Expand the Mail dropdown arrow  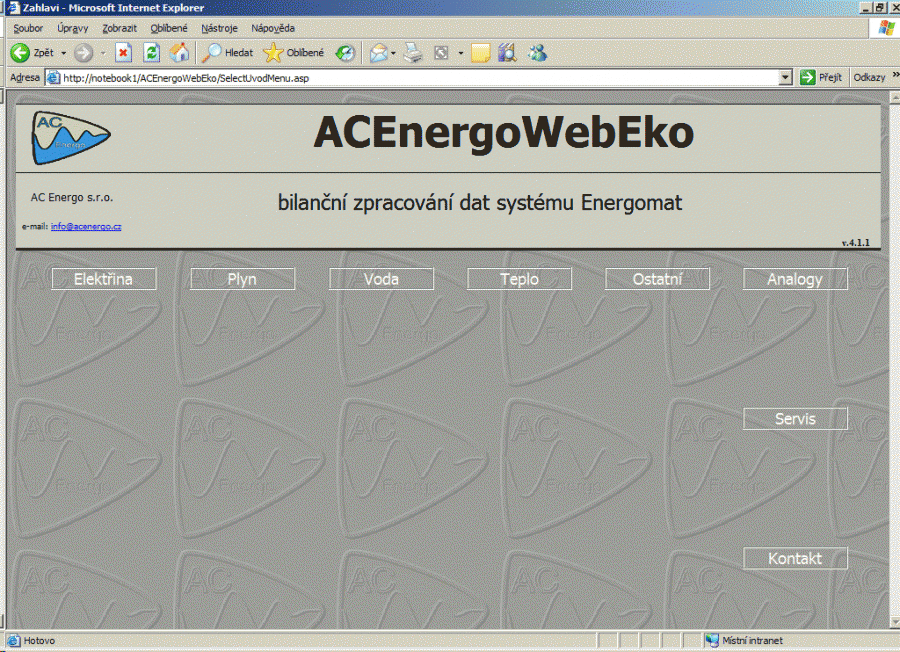pyautogui.click(x=393, y=53)
